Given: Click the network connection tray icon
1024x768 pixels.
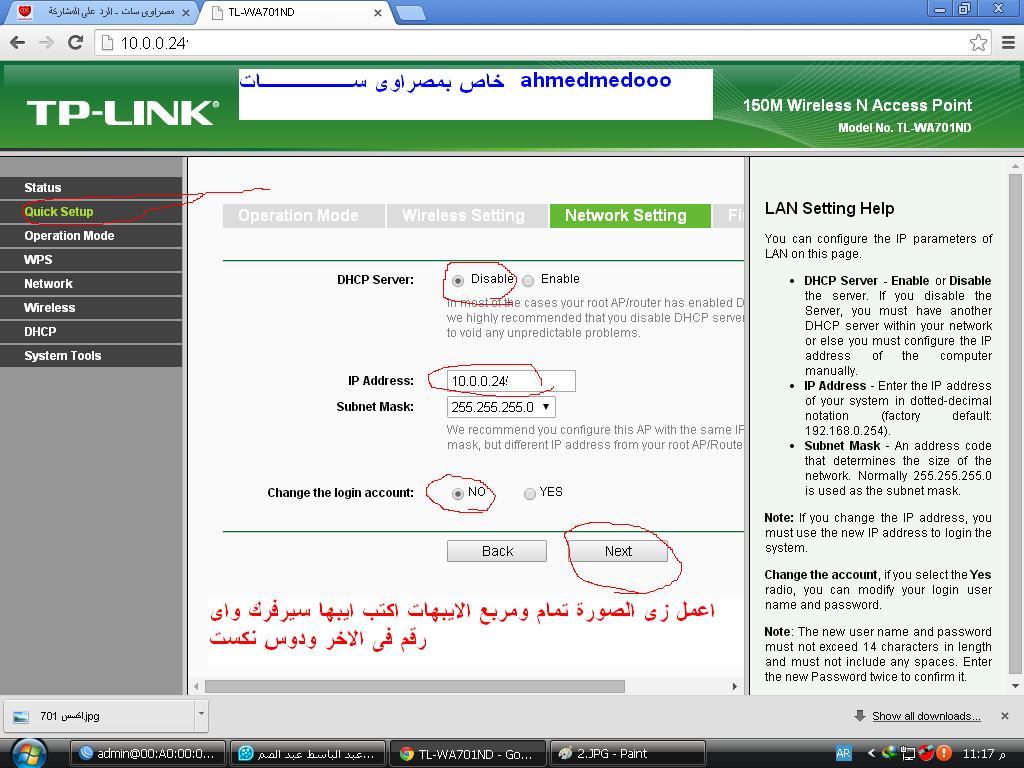Looking at the screenshot, I should 907,754.
